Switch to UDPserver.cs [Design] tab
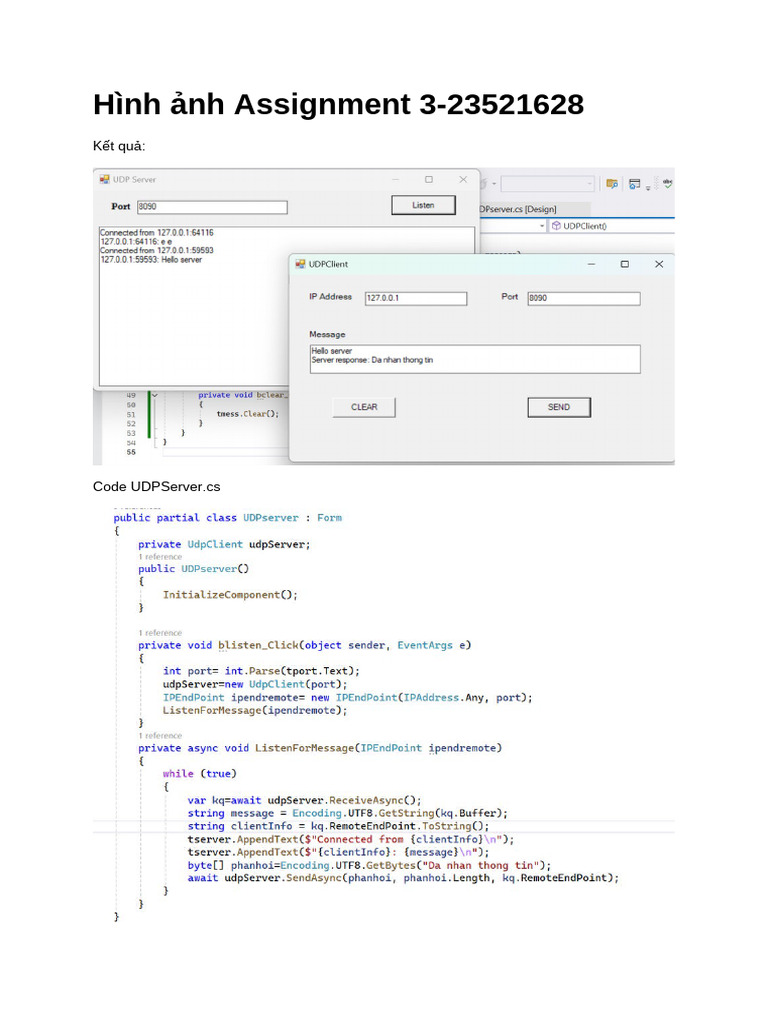 518,209
